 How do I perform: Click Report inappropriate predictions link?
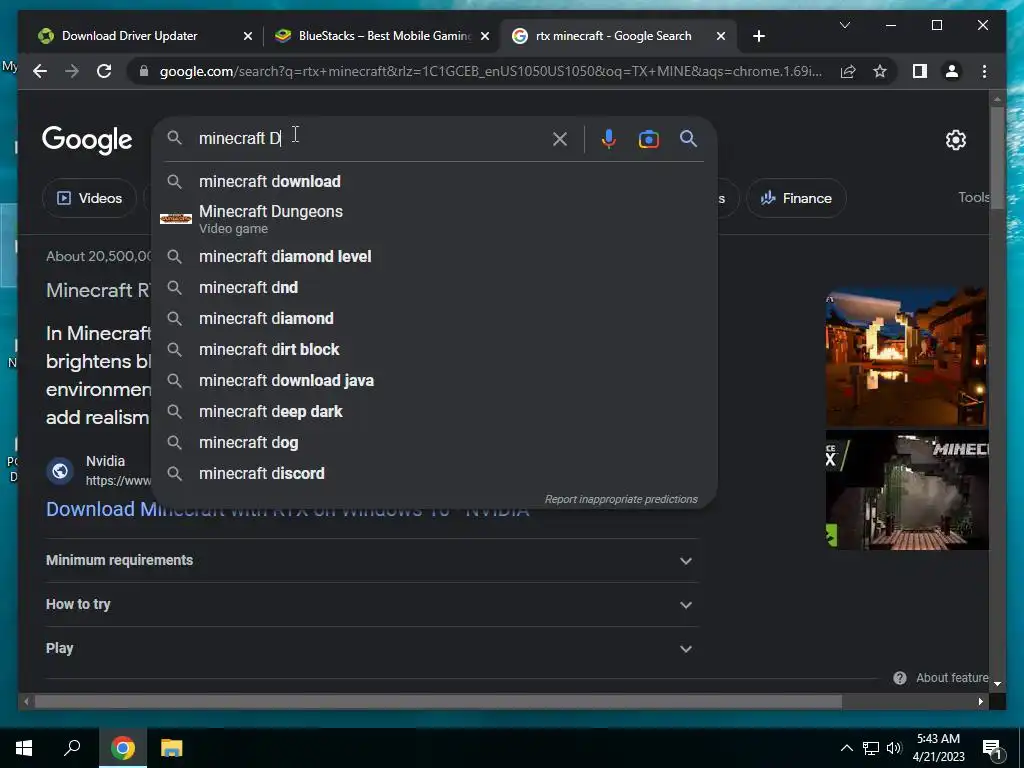click(621, 499)
